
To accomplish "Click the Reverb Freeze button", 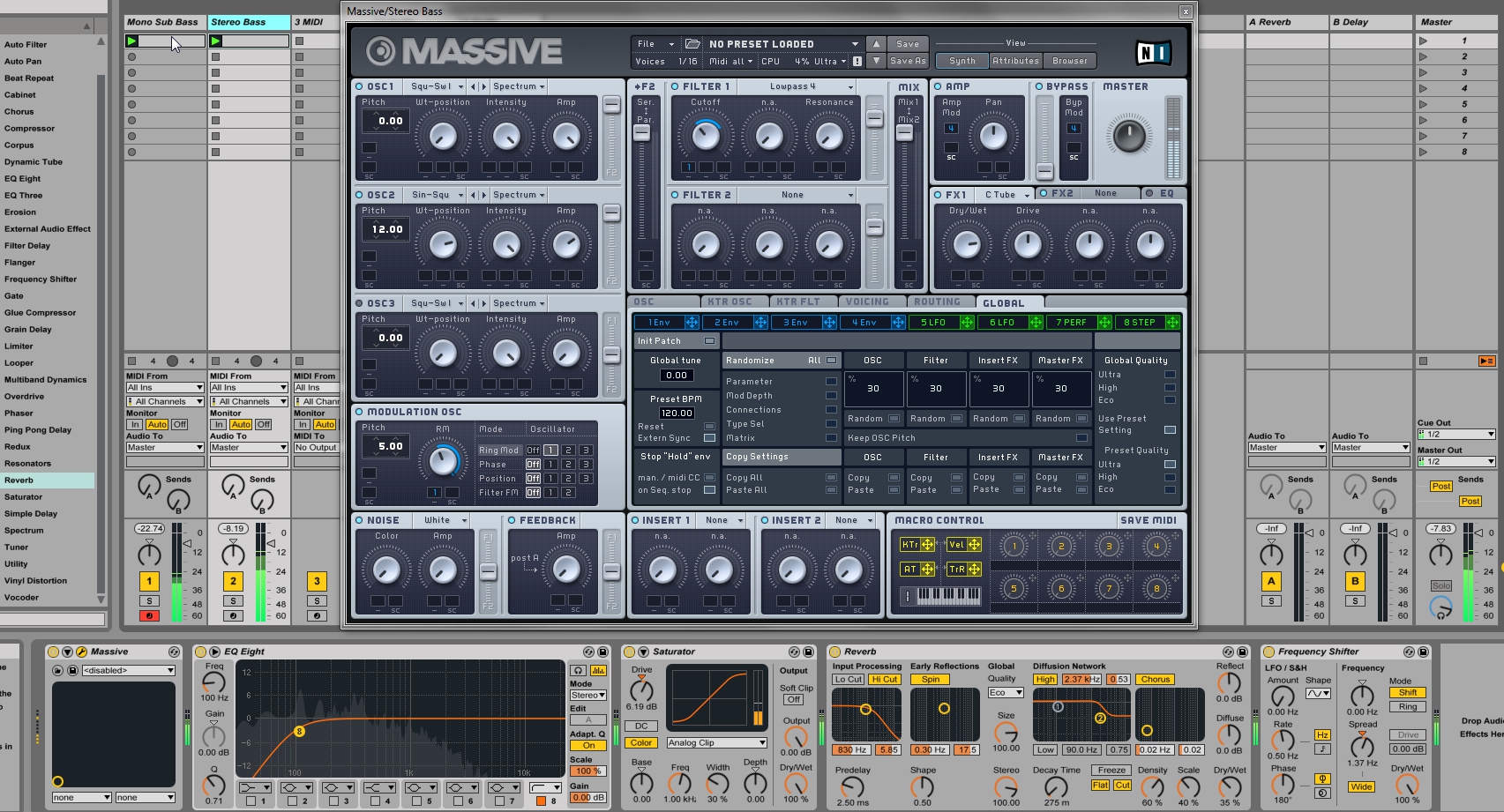I will (x=1111, y=771).
